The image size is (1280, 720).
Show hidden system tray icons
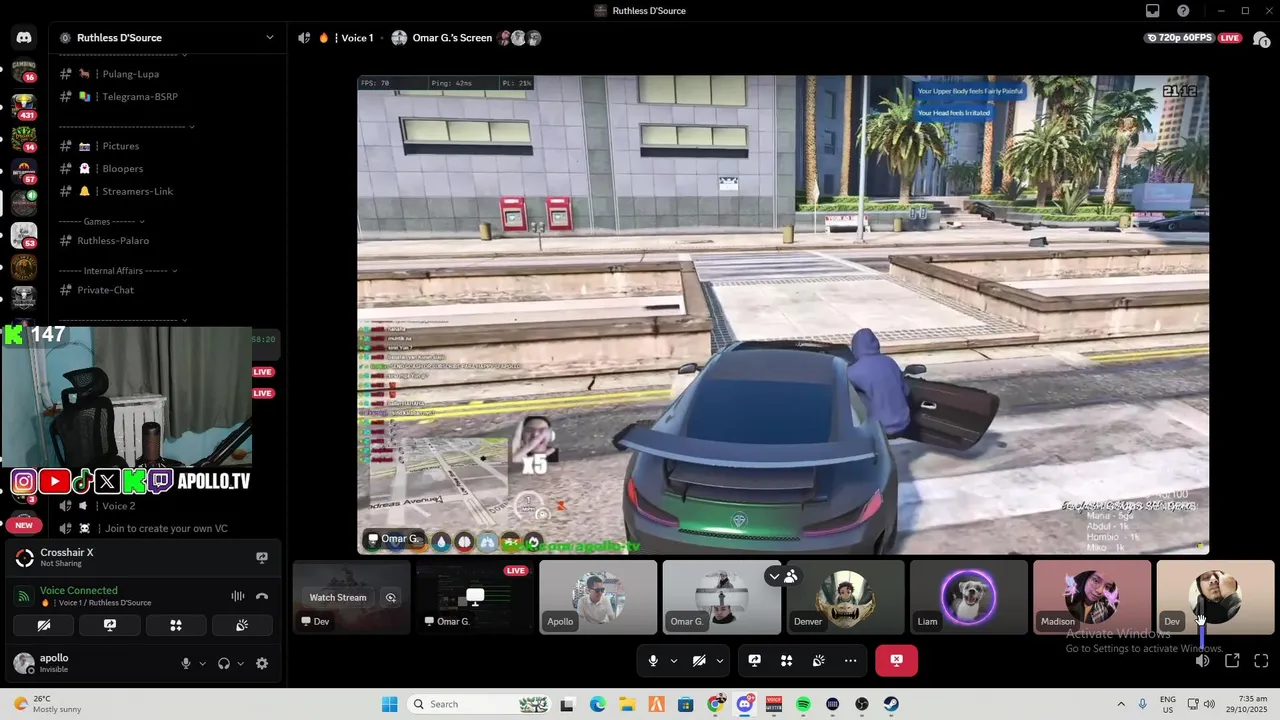tap(1120, 704)
